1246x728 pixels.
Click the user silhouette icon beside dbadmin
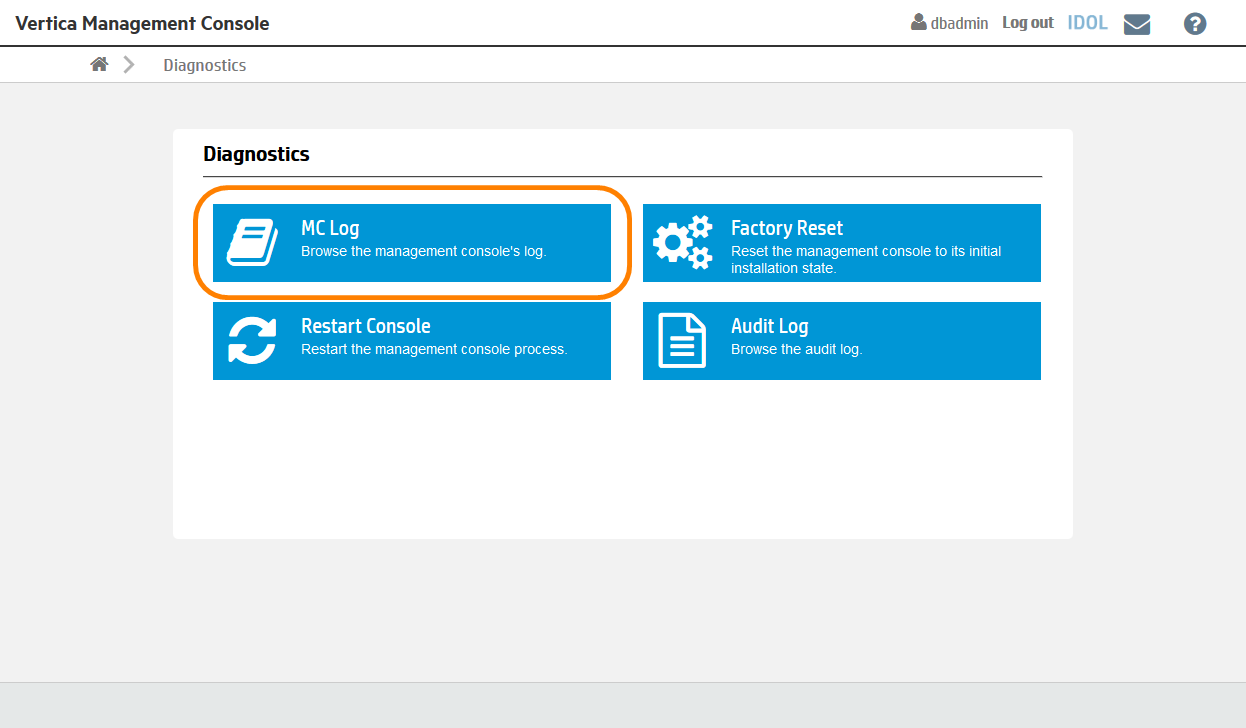918,22
